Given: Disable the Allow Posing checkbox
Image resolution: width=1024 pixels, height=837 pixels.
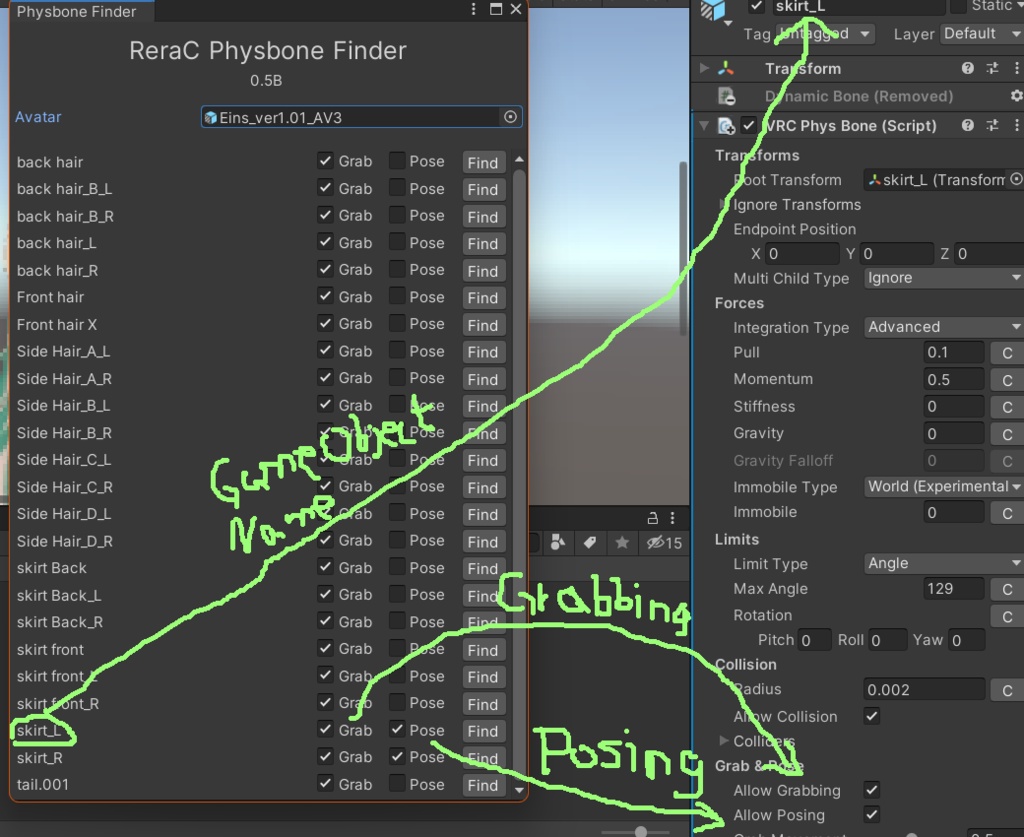Looking at the screenshot, I should [x=873, y=815].
